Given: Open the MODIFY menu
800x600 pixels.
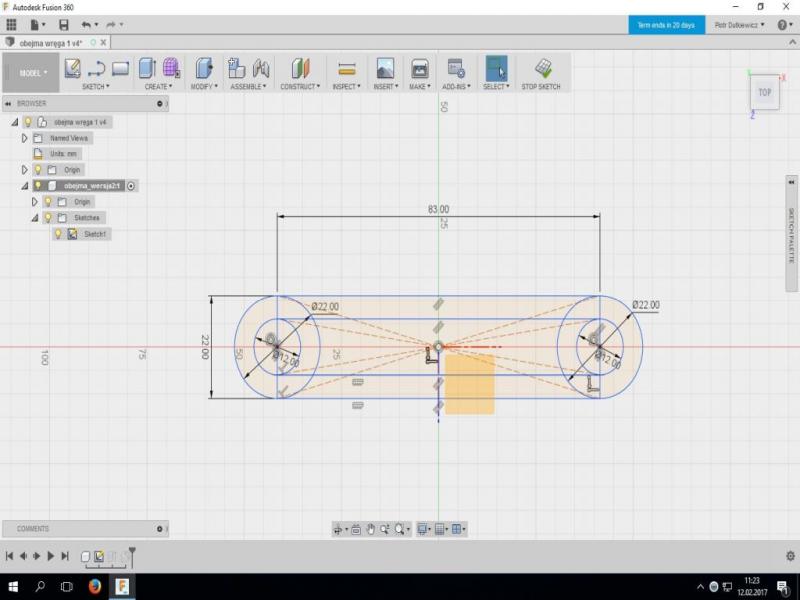Looking at the screenshot, I should point(204,87).
